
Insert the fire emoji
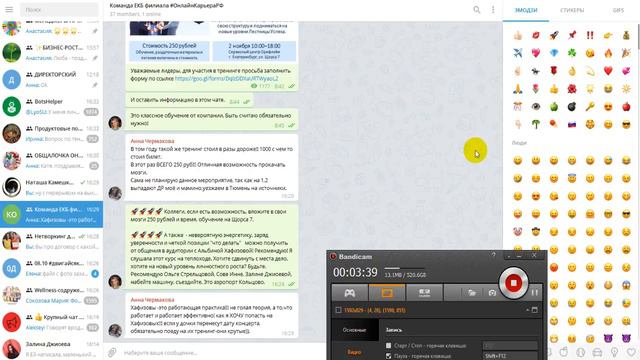608,53
